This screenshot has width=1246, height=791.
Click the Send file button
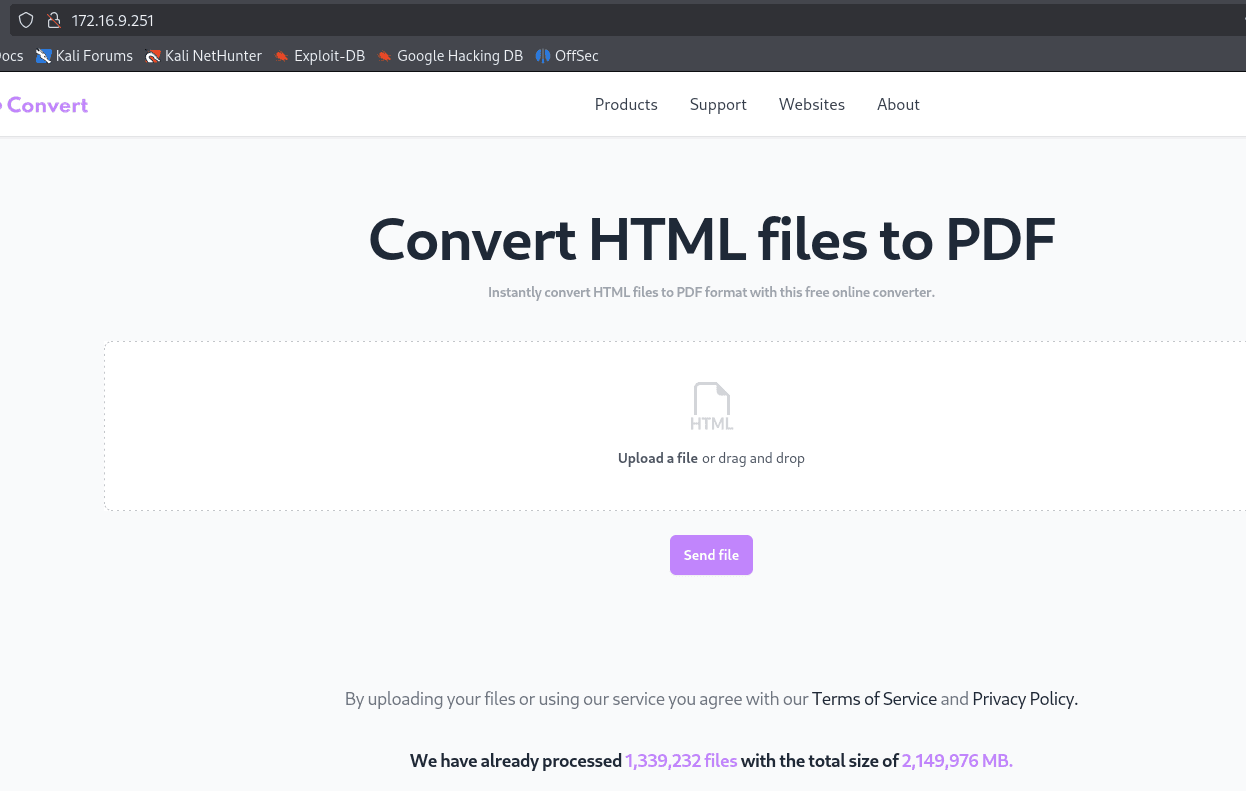click(711, 555)
